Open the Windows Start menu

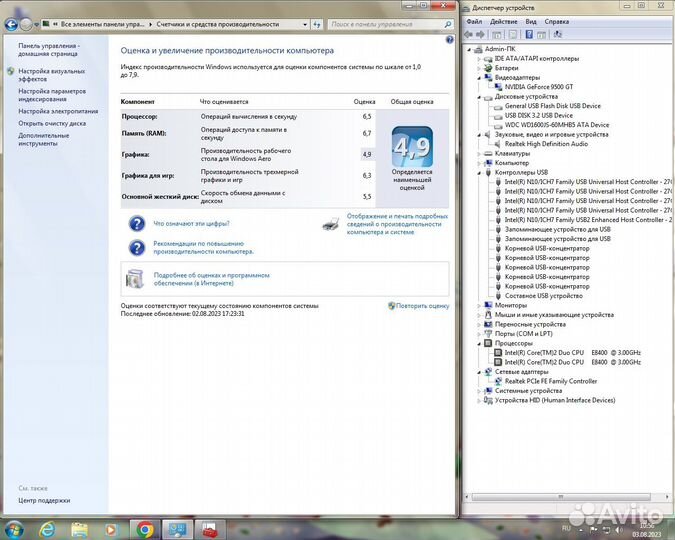click(x=13, y=529)
